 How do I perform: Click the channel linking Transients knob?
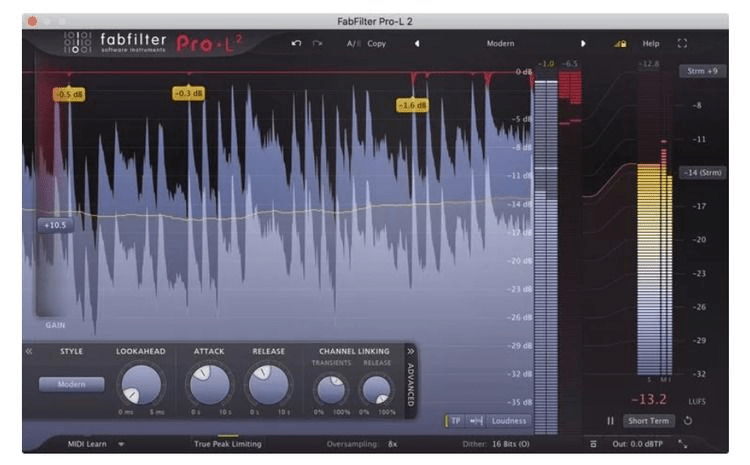click(x=331, y=389)
